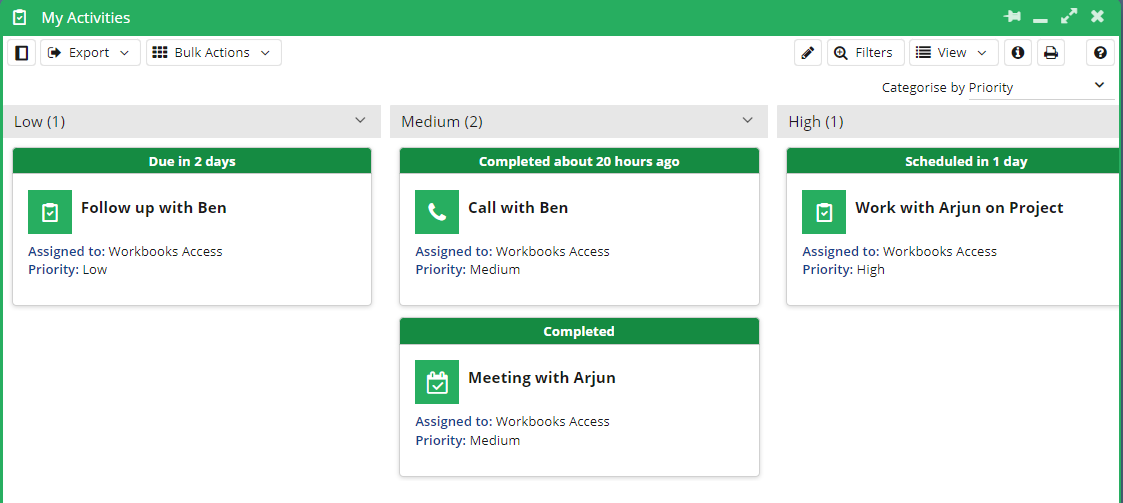Toggle the side panel icon
Screen dimensions: 1123x503
pyautogui.click(x=21, y=52)
